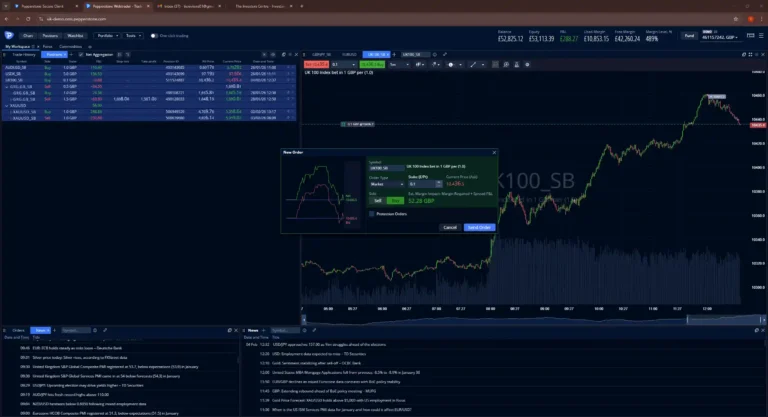Switch to GBPJPY_SB chart tab
768x417 pixels.
[321, 54]
